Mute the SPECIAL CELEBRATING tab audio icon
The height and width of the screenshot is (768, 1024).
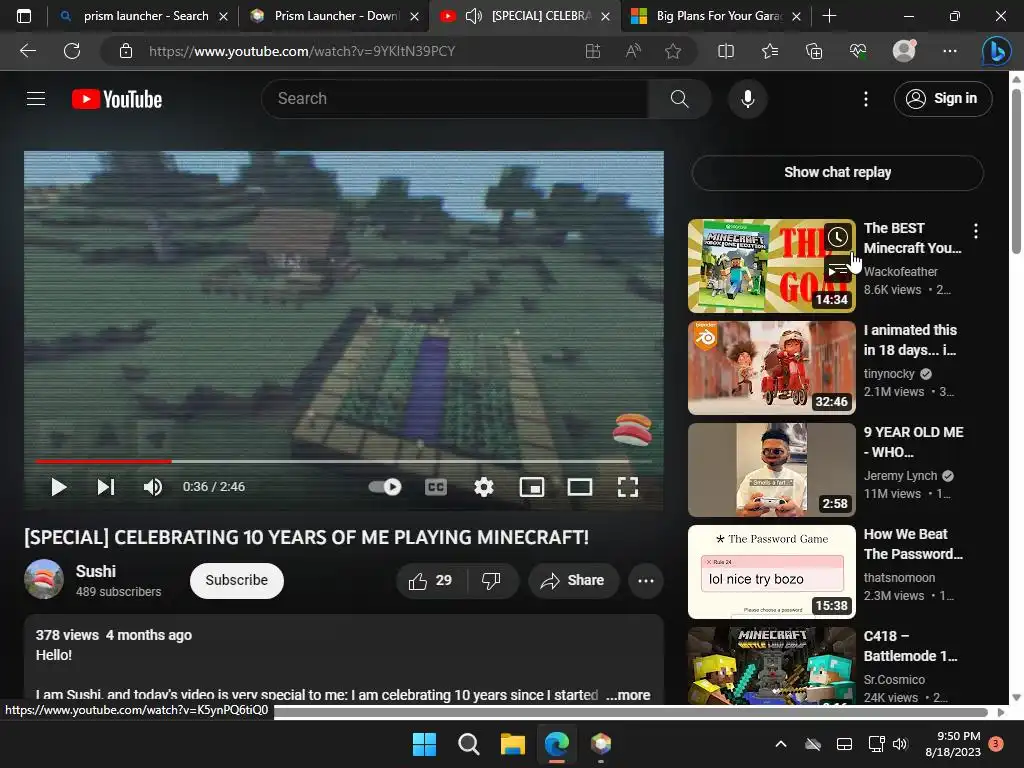(x=473, y=16)
